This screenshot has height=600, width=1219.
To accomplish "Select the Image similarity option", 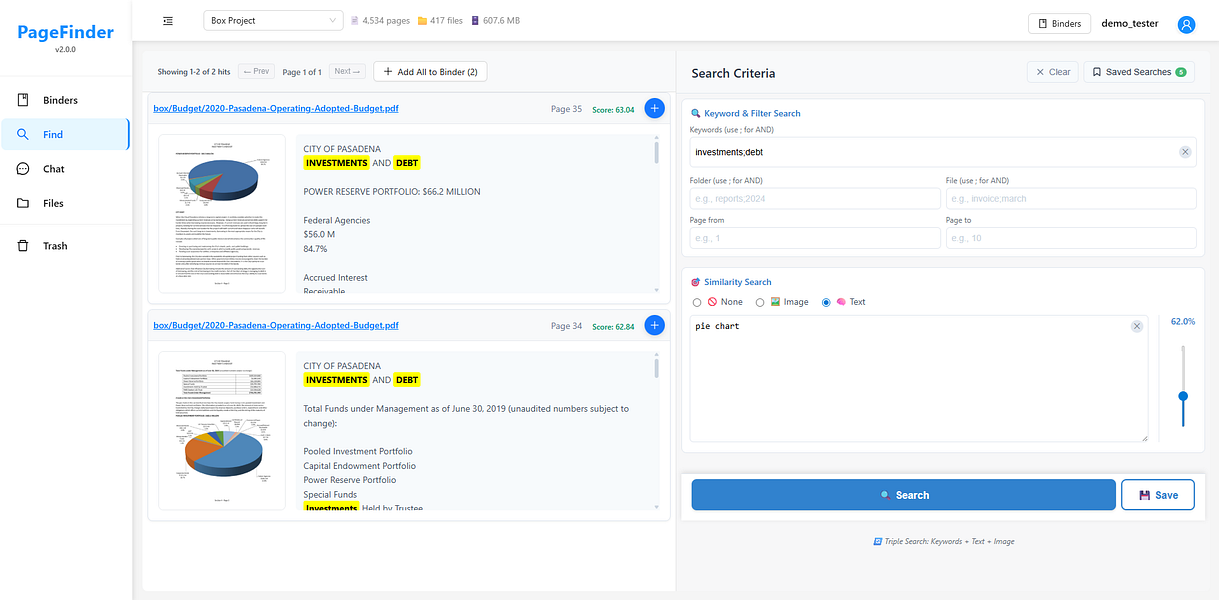I will 760,302.
